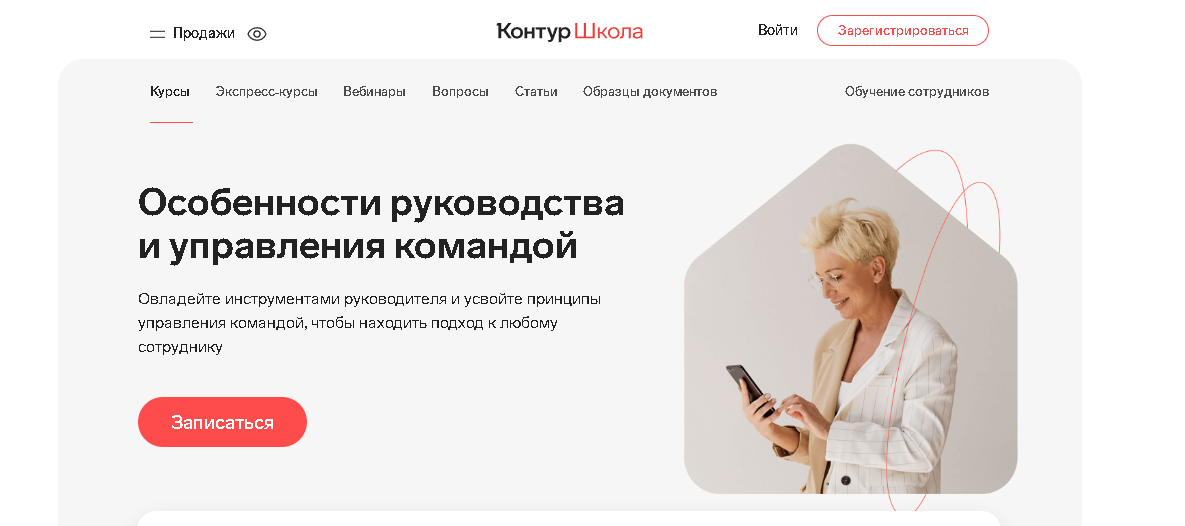Open the Статьи tab
Image resolution: width=1185 pixels, height=526 pixels.
[536, 91]
